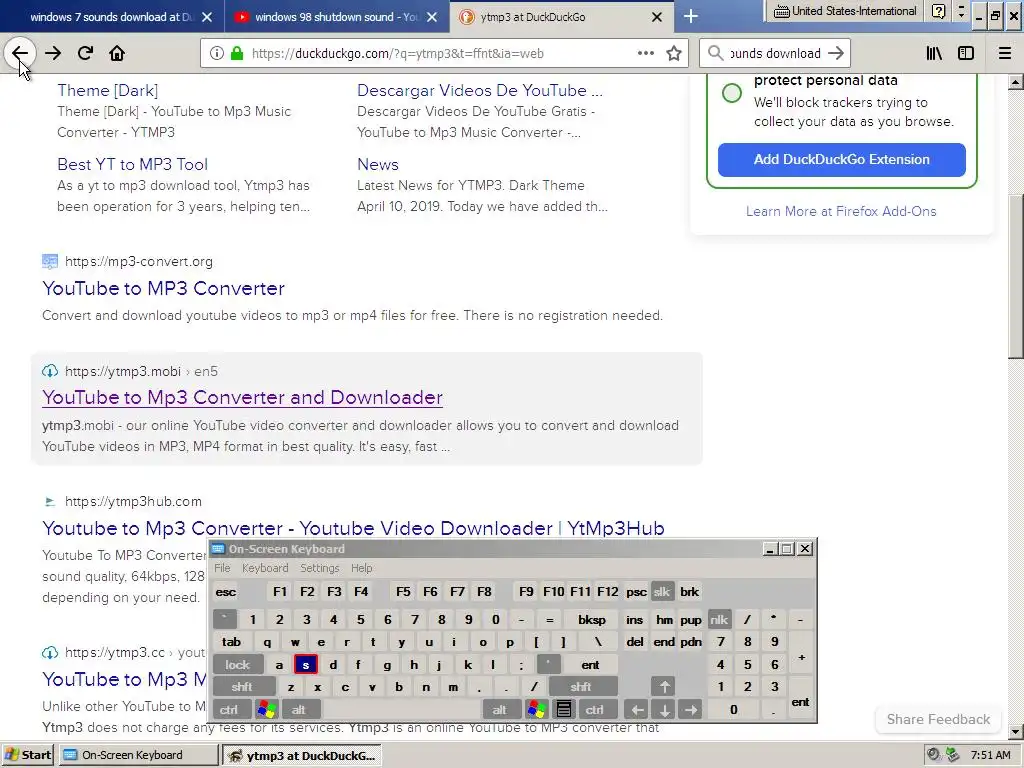Screen dimensions: 1024x768
Task: Toggle the sidebar view icon
Action: 966,54
